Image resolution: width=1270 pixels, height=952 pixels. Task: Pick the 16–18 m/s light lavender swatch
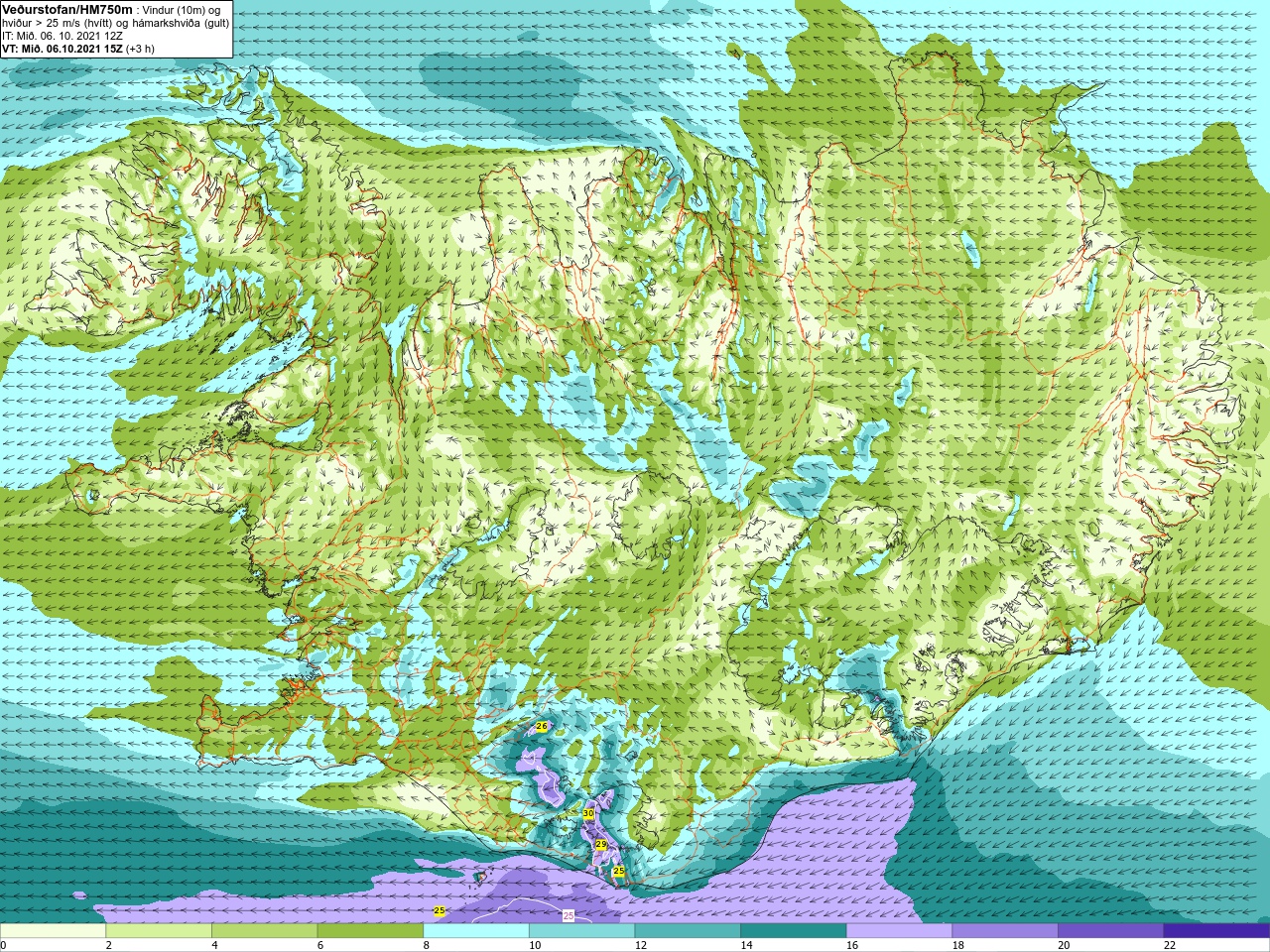pyautogui.click(x=899, y=930)
